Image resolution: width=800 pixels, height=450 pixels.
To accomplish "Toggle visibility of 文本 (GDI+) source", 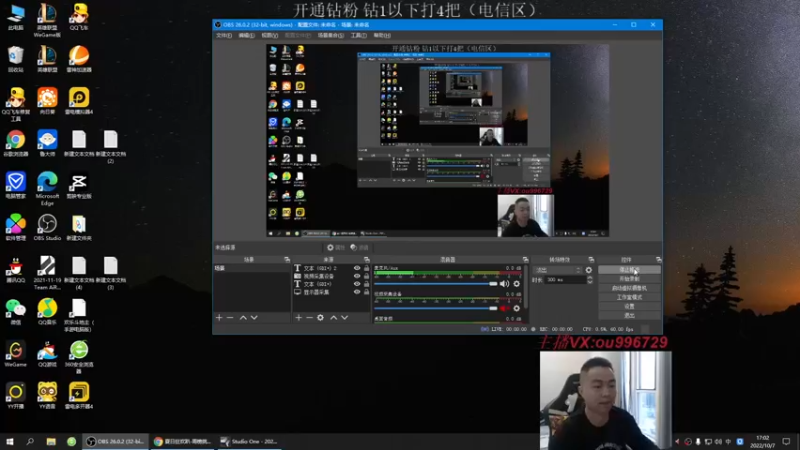I will (357, 284).
